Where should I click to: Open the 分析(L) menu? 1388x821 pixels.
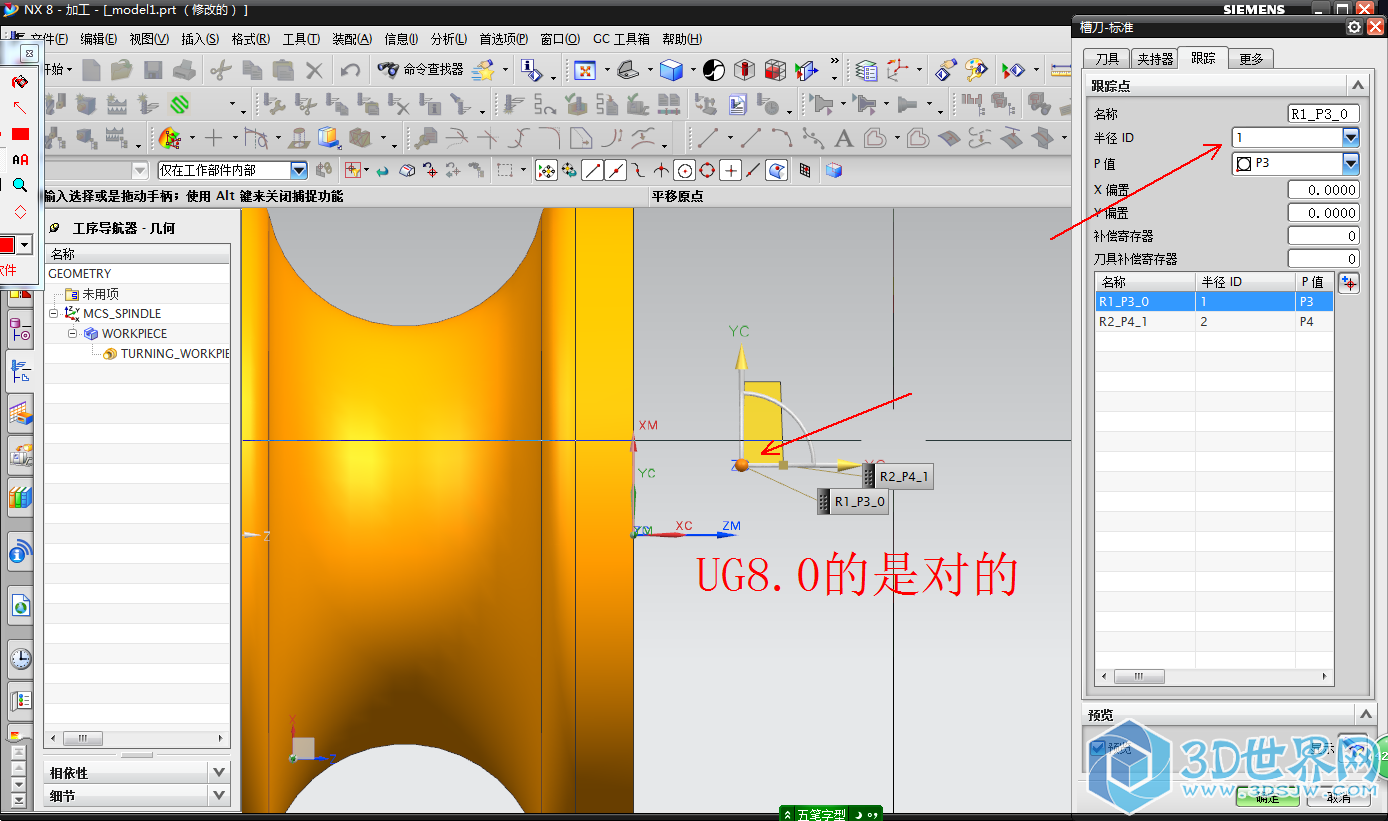[x=448, y=39]
